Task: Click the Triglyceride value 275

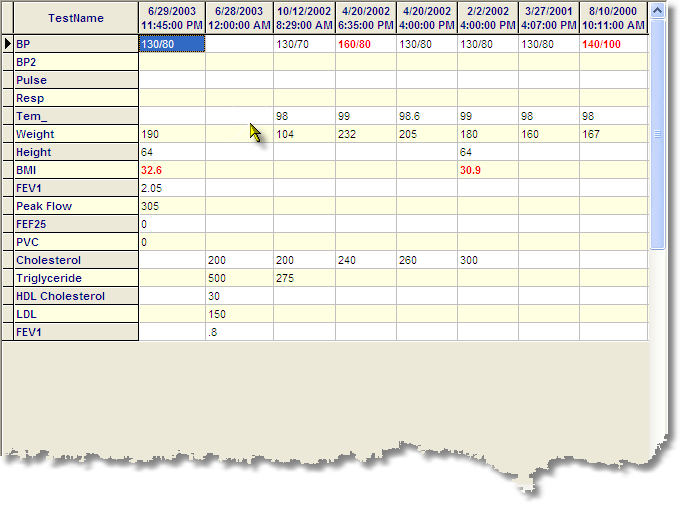Action: point(285,278)
